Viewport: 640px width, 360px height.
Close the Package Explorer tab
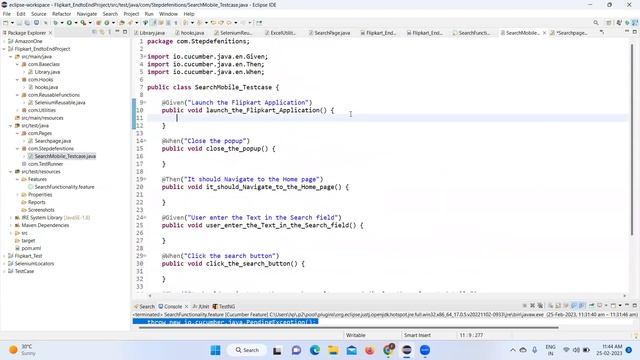tap(50, 33)
